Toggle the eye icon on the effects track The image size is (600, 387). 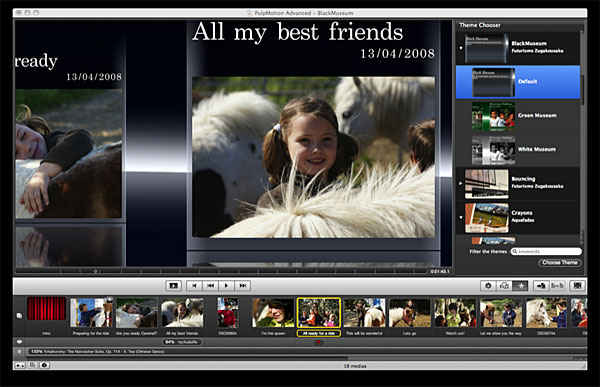(x=19, y=342)
